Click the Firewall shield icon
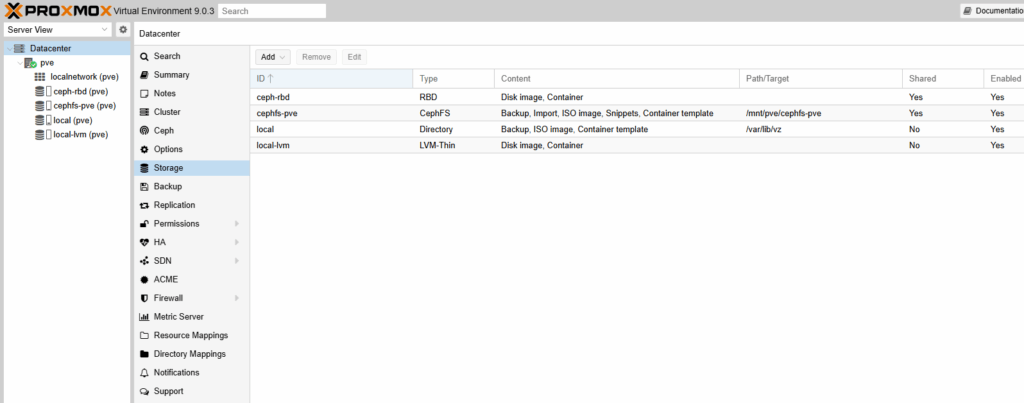The image size is (1024, 403). click(x=145, y=298)
